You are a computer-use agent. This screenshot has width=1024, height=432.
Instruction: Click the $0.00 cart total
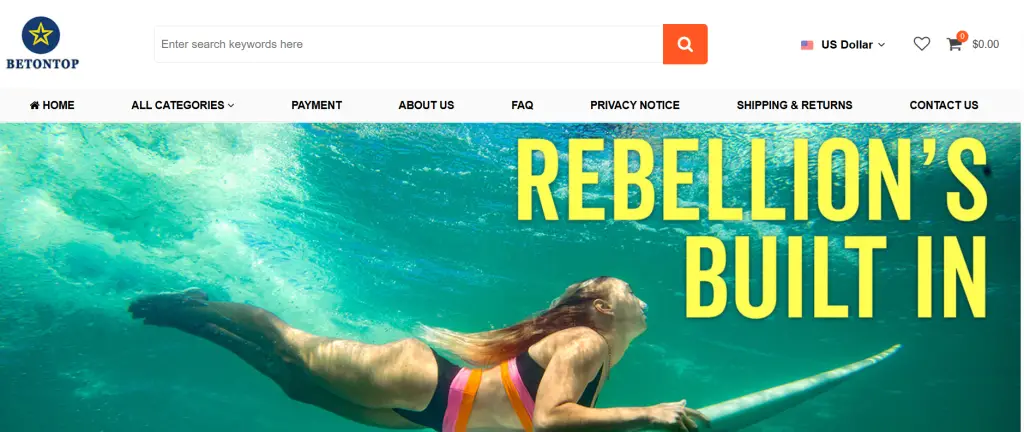(x=985, y=44)
